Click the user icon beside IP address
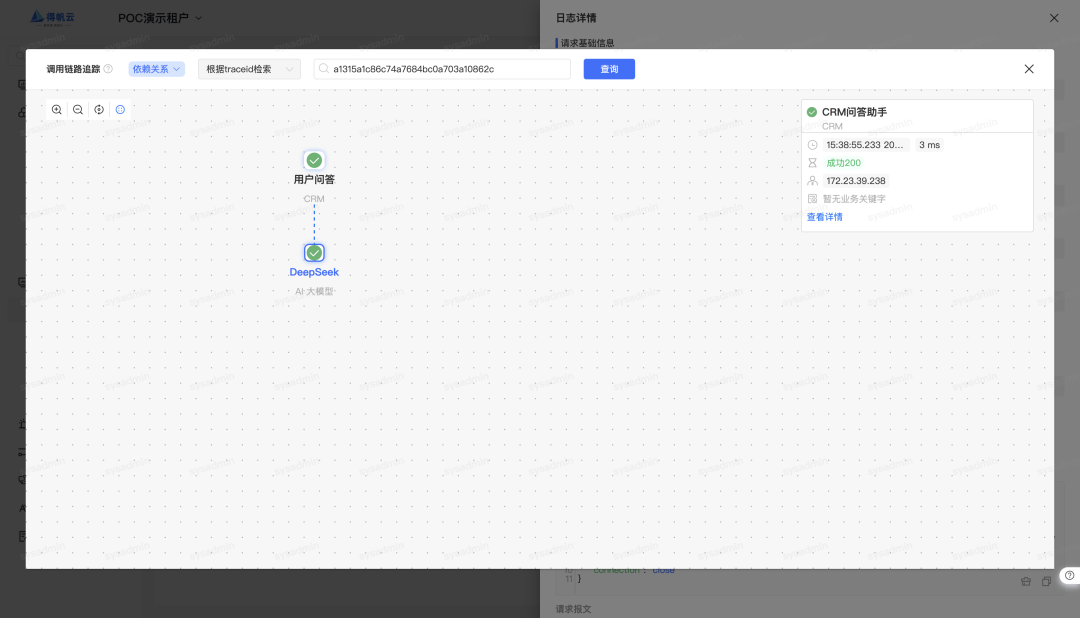The width and height of the screenshot is (1080, 618). (813, 181)
